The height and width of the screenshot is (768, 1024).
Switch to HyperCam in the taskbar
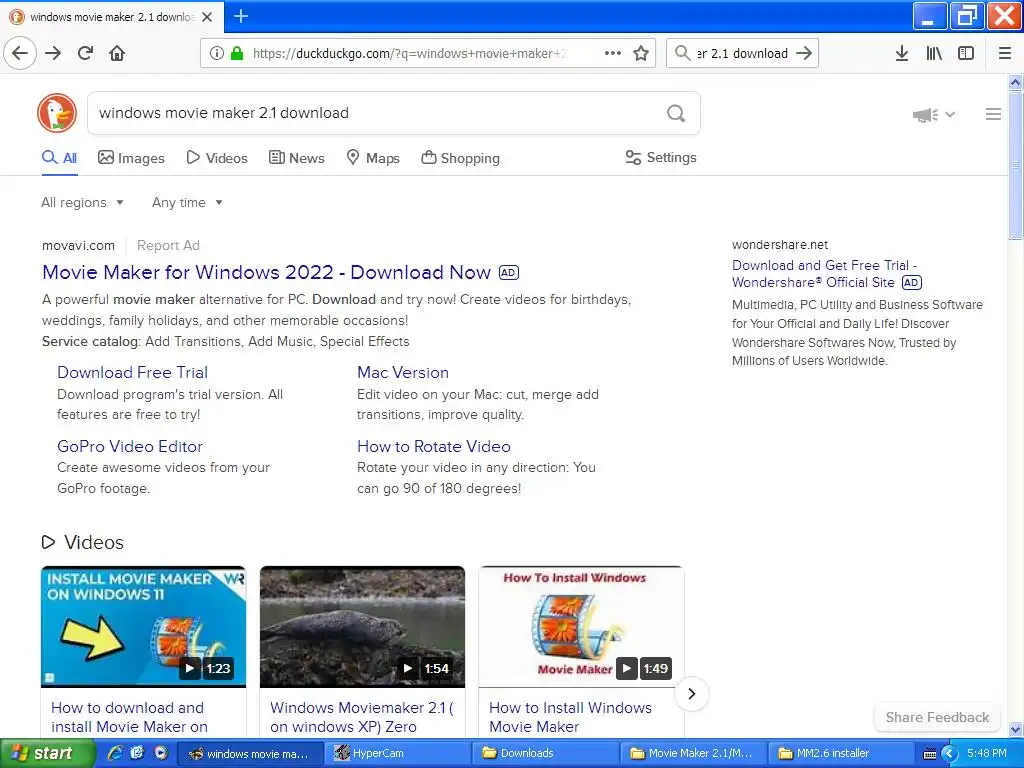(x=398, y=753)
